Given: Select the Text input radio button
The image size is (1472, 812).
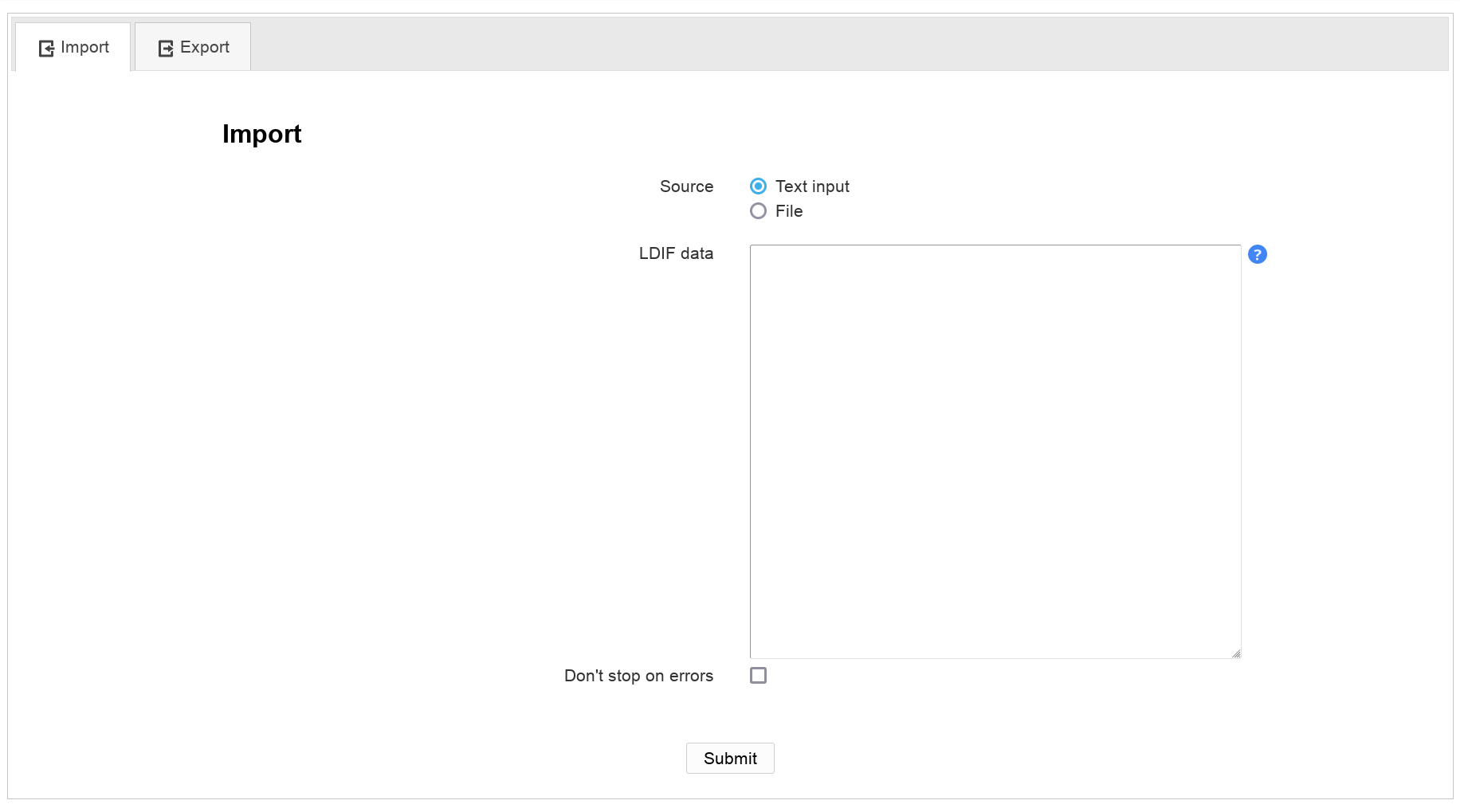Looking at the screenshot, I should (758, 186).
